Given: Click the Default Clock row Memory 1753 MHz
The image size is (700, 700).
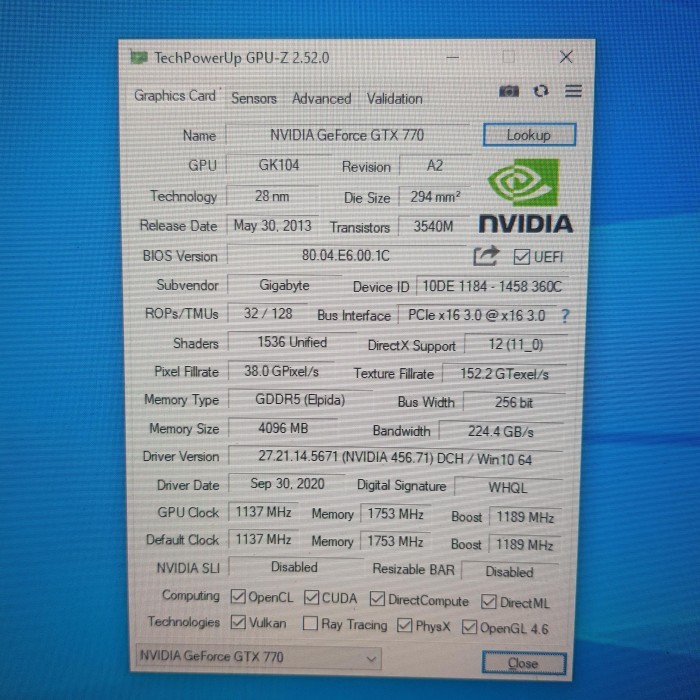Looking at the screenshot, I should coord(395,542).
